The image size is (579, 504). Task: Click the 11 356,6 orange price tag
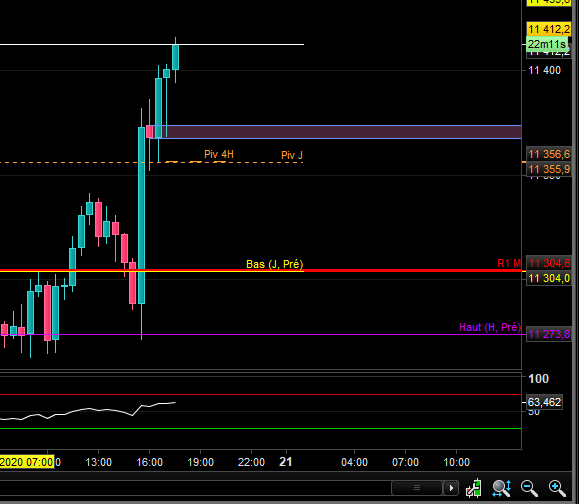pos(549,154)
